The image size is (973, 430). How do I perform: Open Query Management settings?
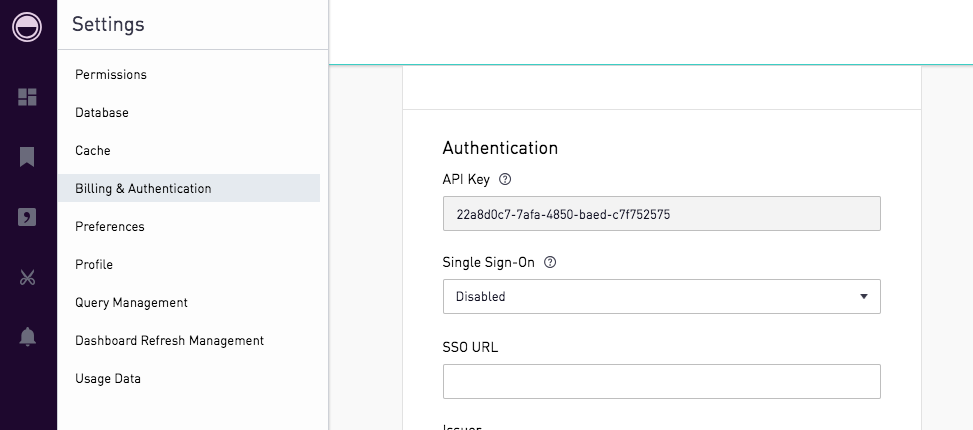point(131,303)
